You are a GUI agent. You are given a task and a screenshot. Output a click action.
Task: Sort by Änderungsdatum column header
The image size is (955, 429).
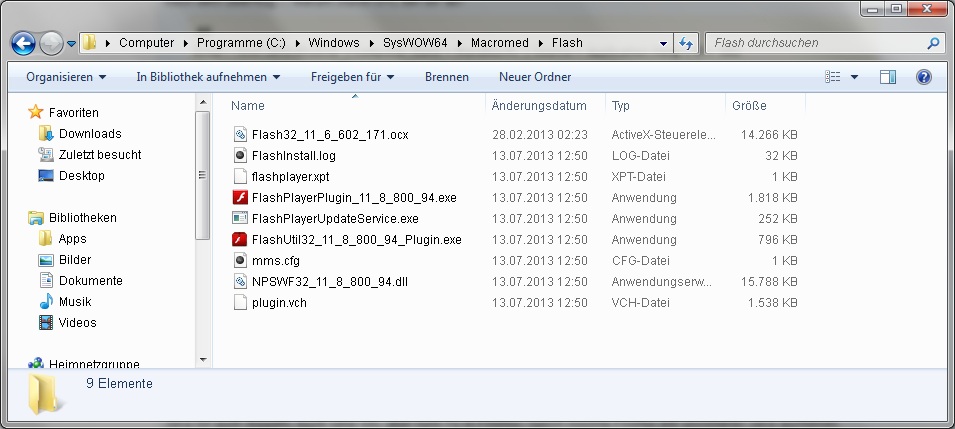coord(539,105)
